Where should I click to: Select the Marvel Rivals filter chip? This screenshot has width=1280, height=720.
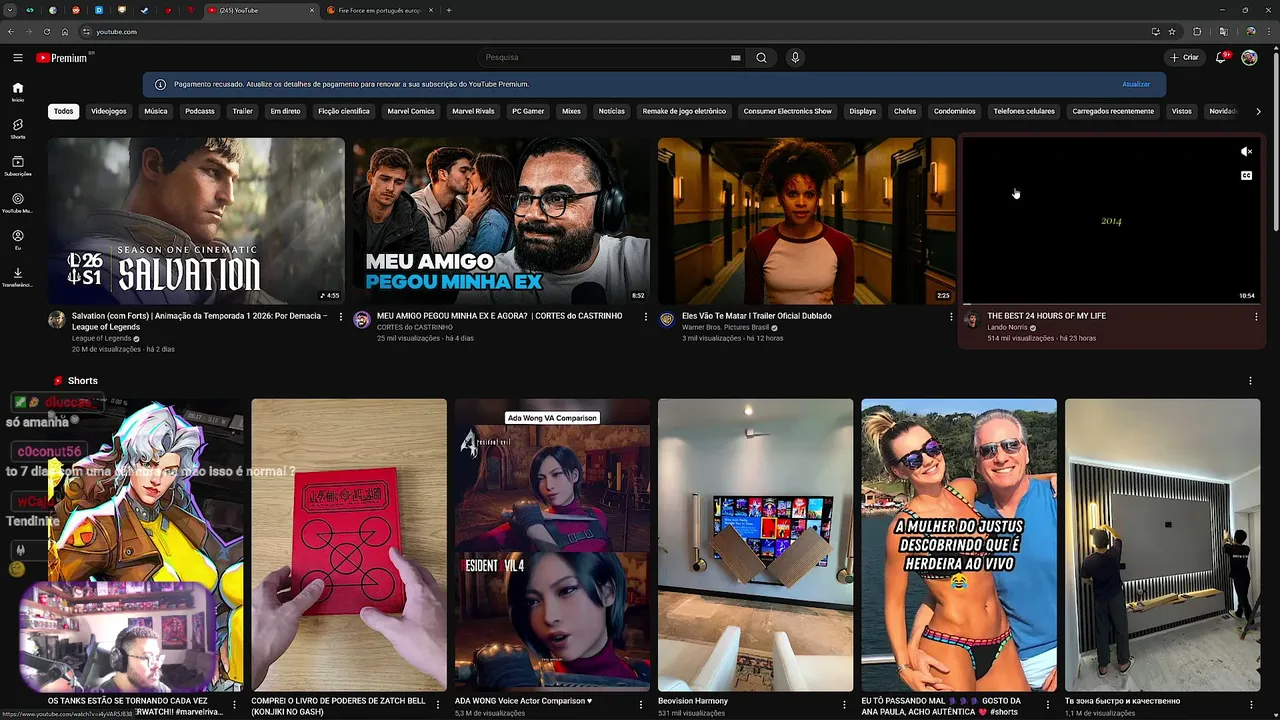click(x=473, y=111)
